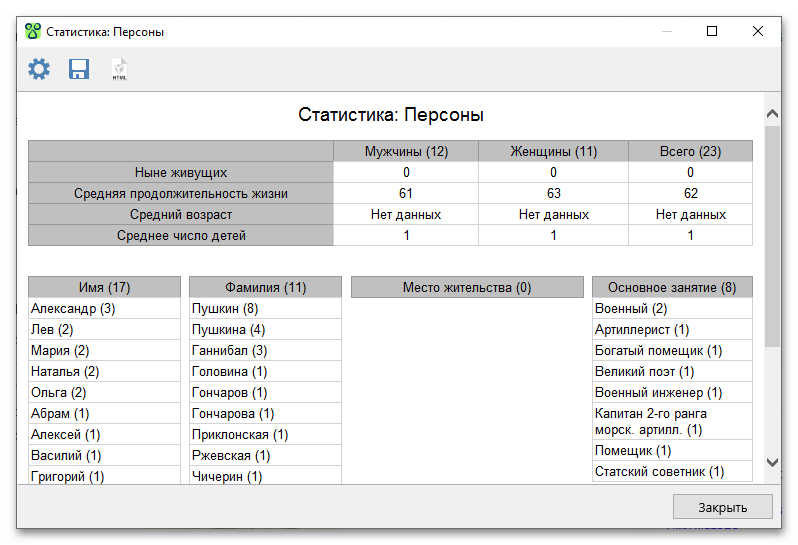Viewport: 798px width, 545px height.
Task: Select the surname Чичерин (1)
Action: (x=266, y=476)
